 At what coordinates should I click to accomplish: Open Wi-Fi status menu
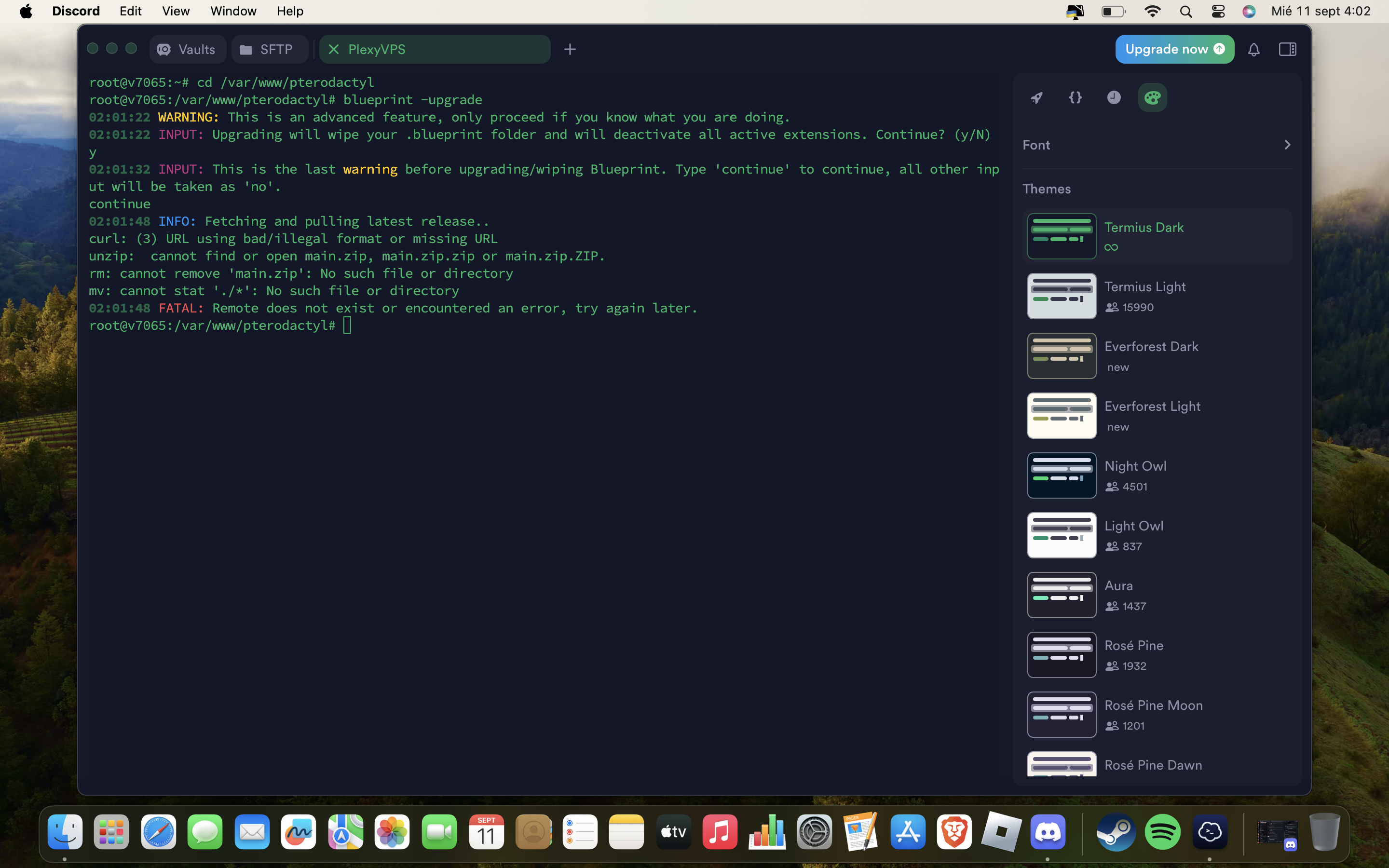1152,12
